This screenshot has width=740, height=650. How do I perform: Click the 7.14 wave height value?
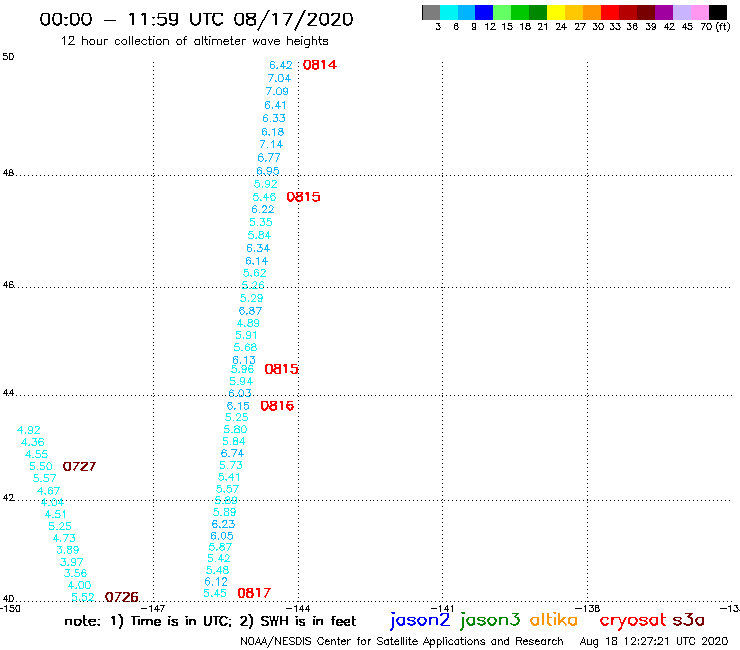271,144
